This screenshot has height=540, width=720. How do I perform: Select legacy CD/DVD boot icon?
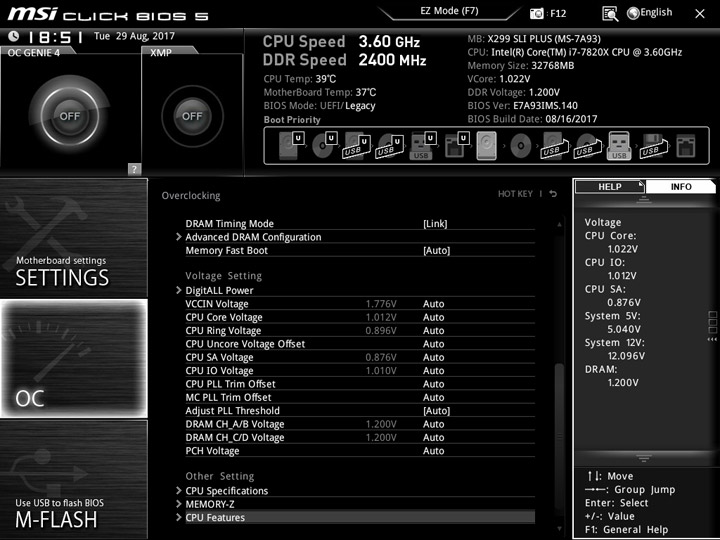click(521, 146)
